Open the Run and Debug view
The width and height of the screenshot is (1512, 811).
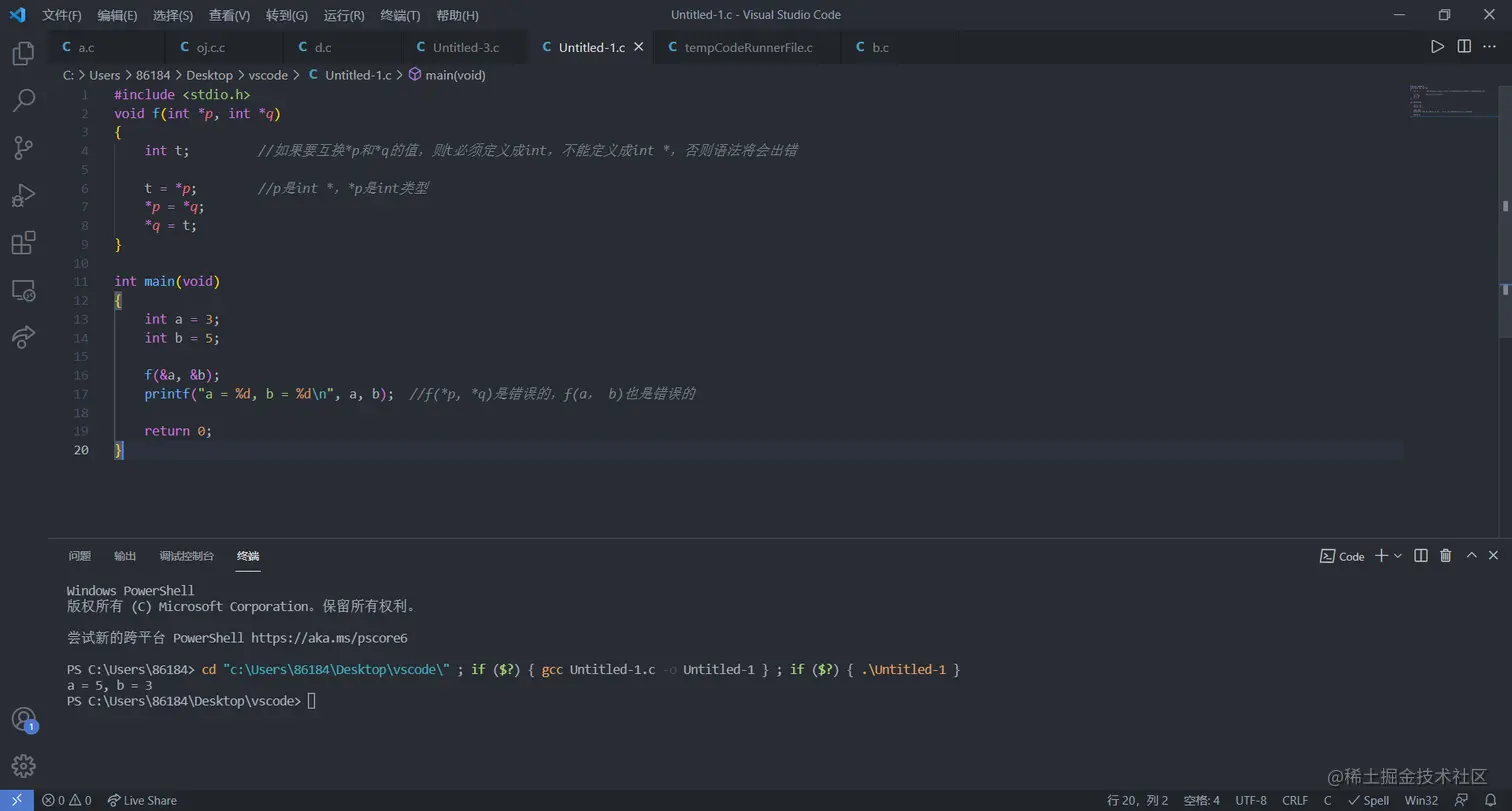pos(23,195)
